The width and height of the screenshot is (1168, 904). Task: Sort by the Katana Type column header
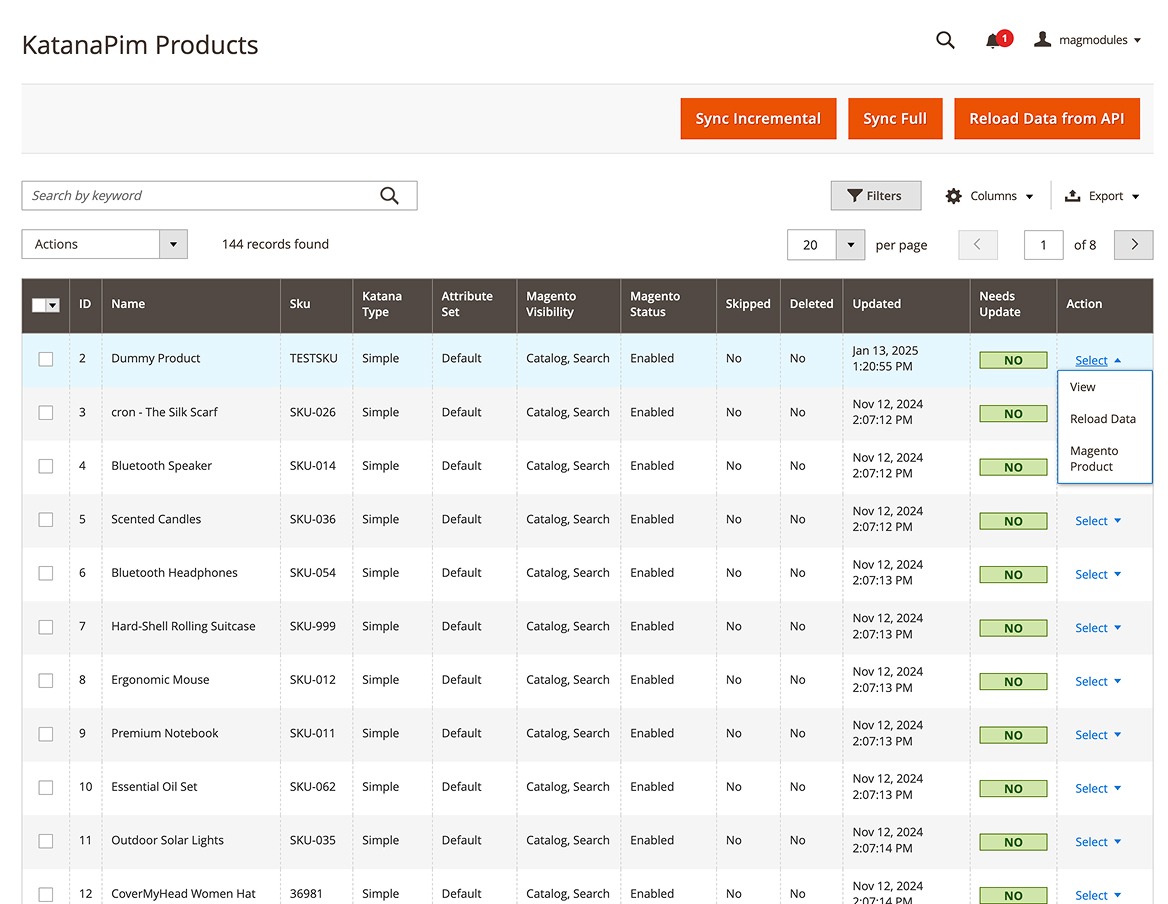click(x=392, y=305)
